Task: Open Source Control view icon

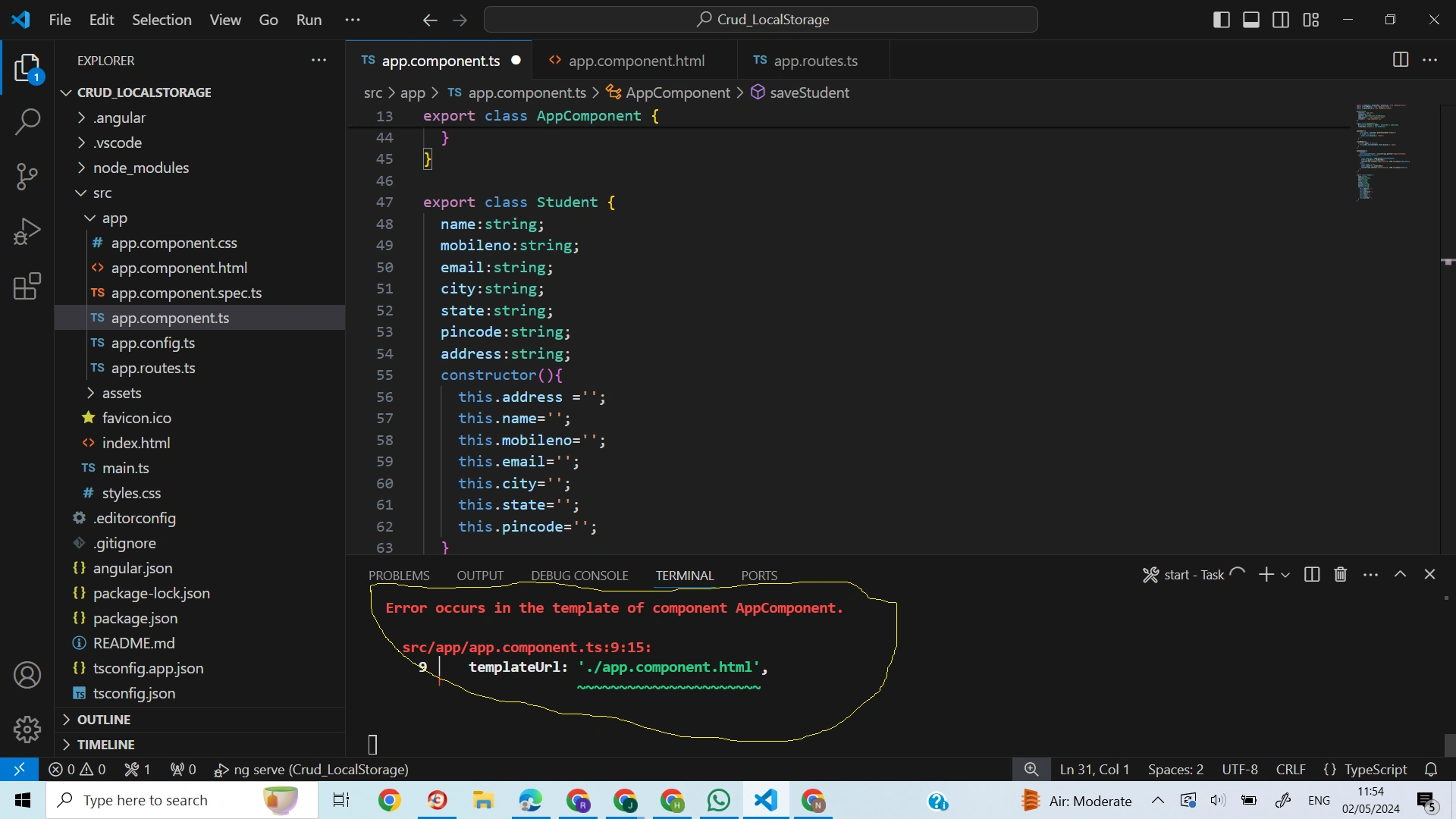Action: pos(27,177)
